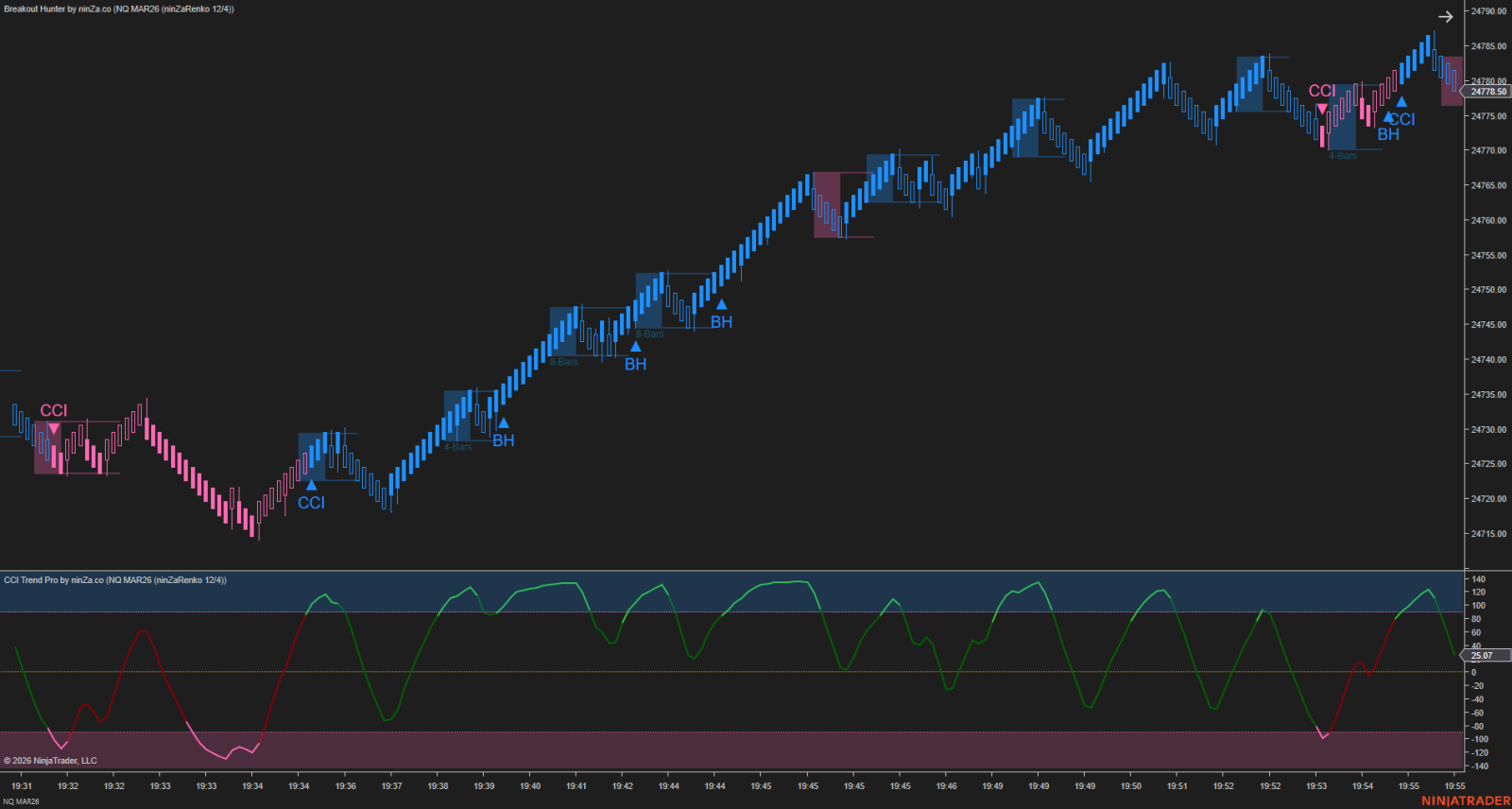This screenshot has height=809, width=1512.
Task: Click the 19:38 time axis label
Action: click(x=438, y=786)
